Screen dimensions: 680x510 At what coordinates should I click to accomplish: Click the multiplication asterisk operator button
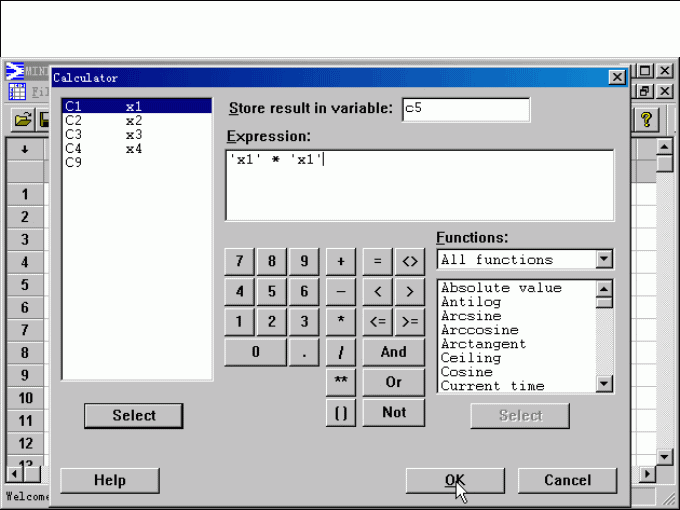(341, 322)
